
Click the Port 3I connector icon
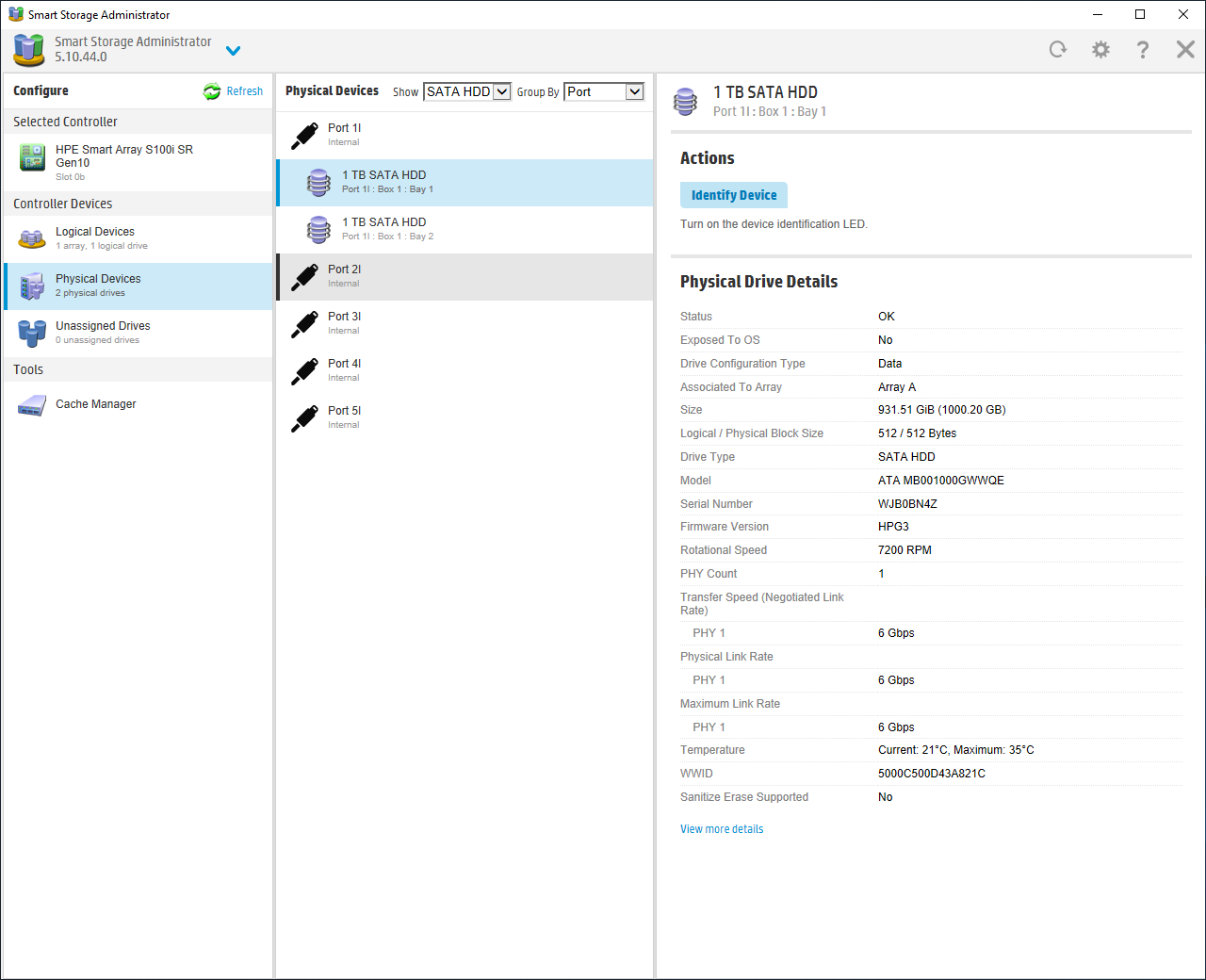pyautogui.click(x=304, y=324)
